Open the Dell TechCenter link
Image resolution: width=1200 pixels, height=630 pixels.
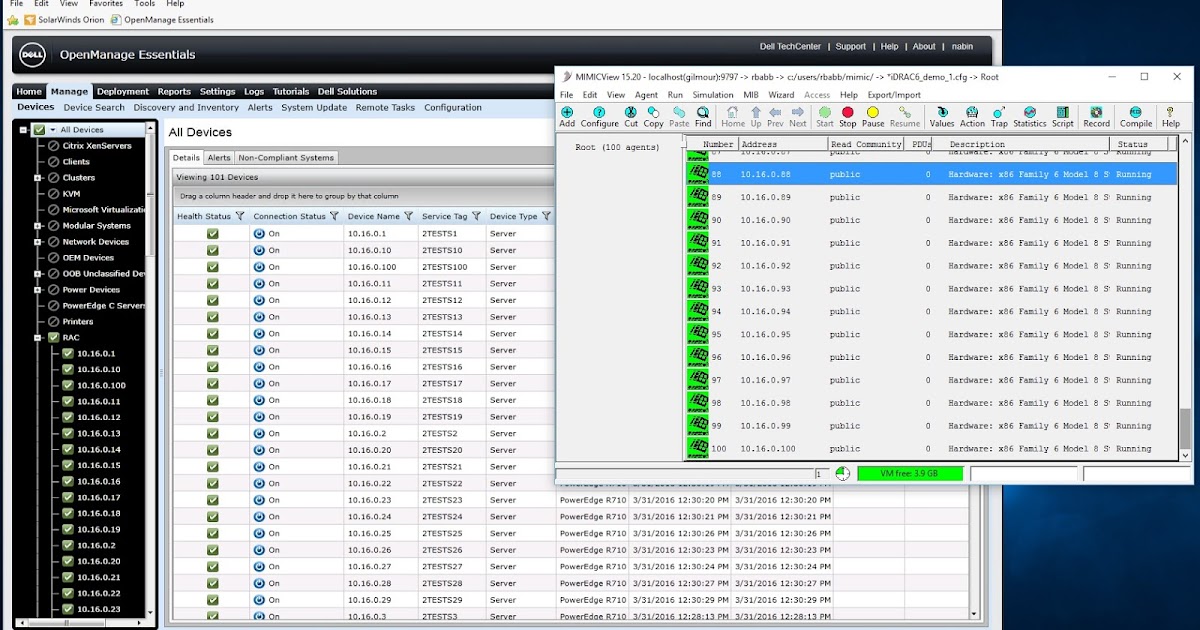(x=790, y=46)
